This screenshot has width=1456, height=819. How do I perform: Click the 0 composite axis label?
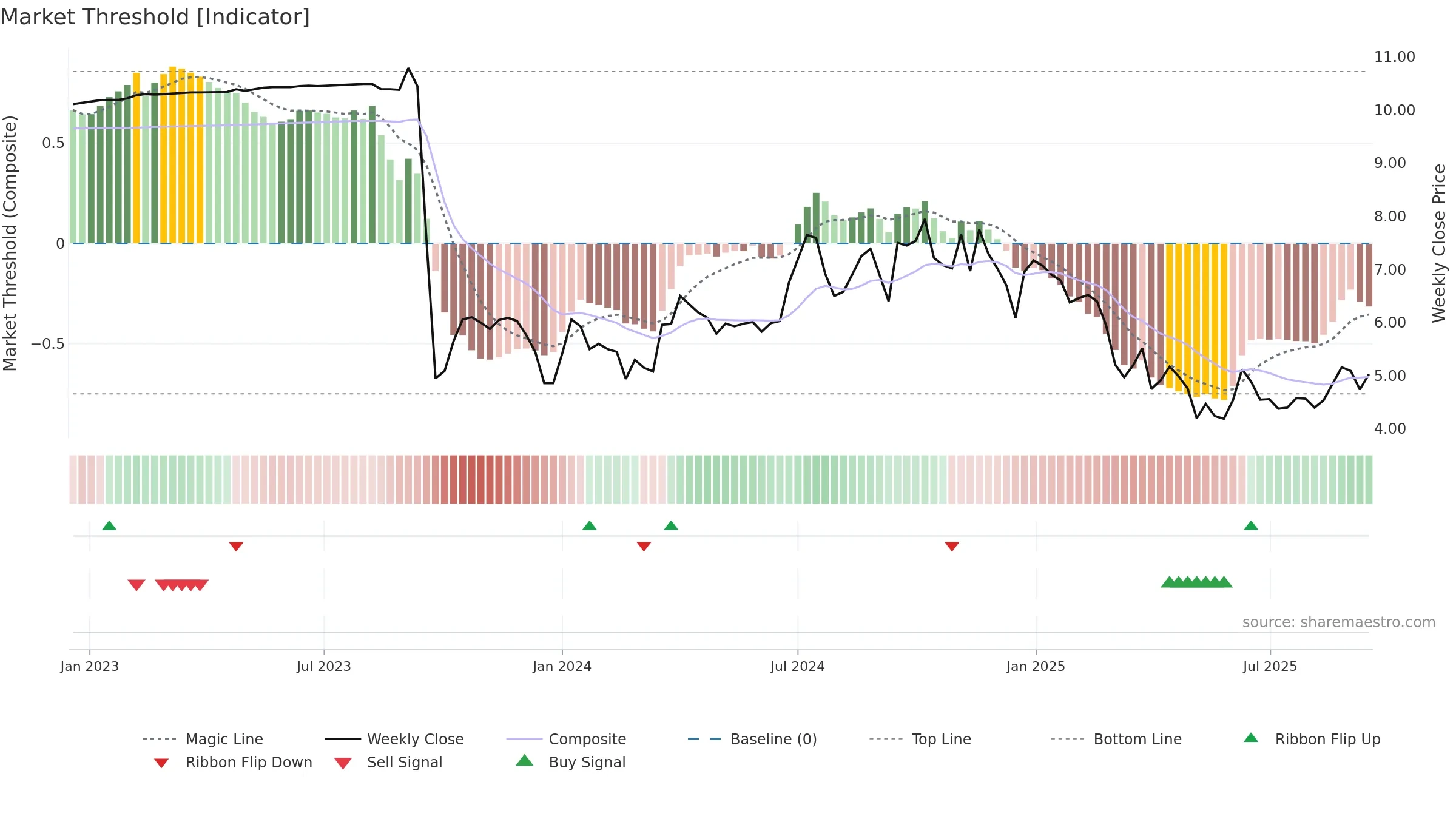(61, 244)
